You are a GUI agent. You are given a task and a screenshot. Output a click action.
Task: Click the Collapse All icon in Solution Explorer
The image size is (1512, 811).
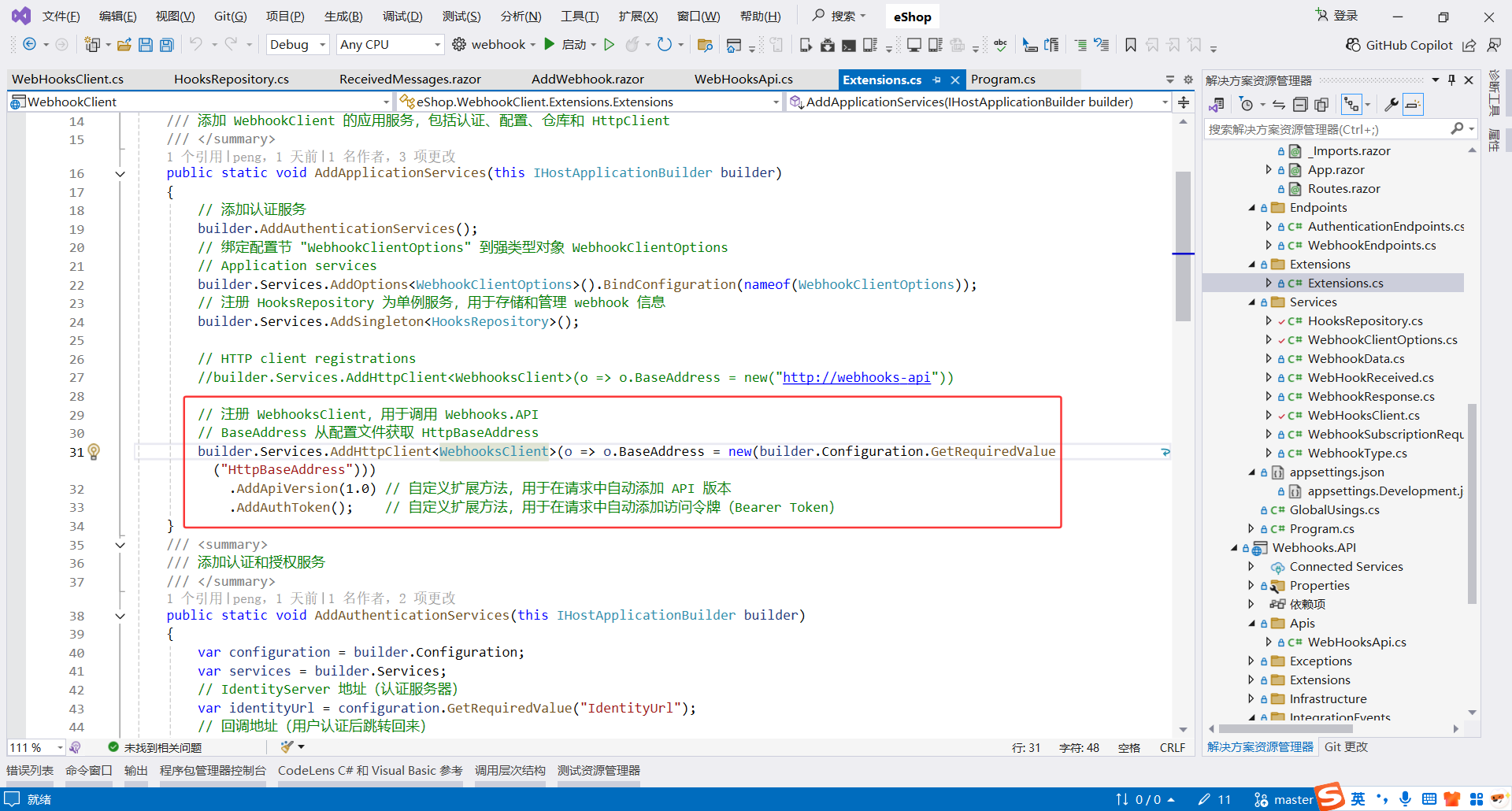point(1301,105)
